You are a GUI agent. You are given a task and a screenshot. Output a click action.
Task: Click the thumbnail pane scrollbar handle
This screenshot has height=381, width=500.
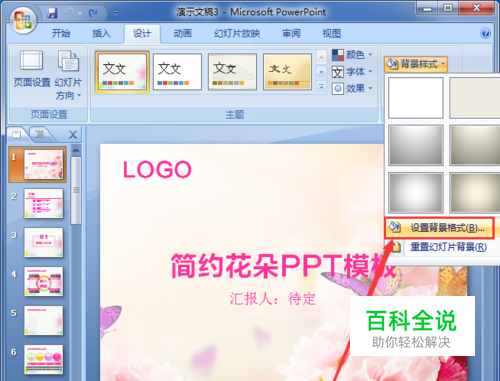point(76,190)
